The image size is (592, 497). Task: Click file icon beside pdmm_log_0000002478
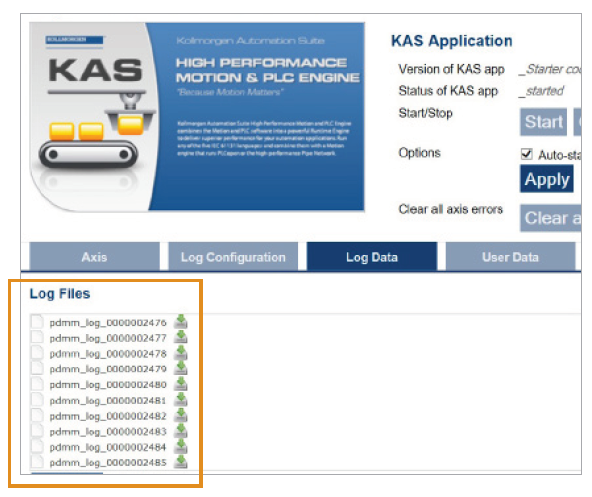click(x=37, y=353)
